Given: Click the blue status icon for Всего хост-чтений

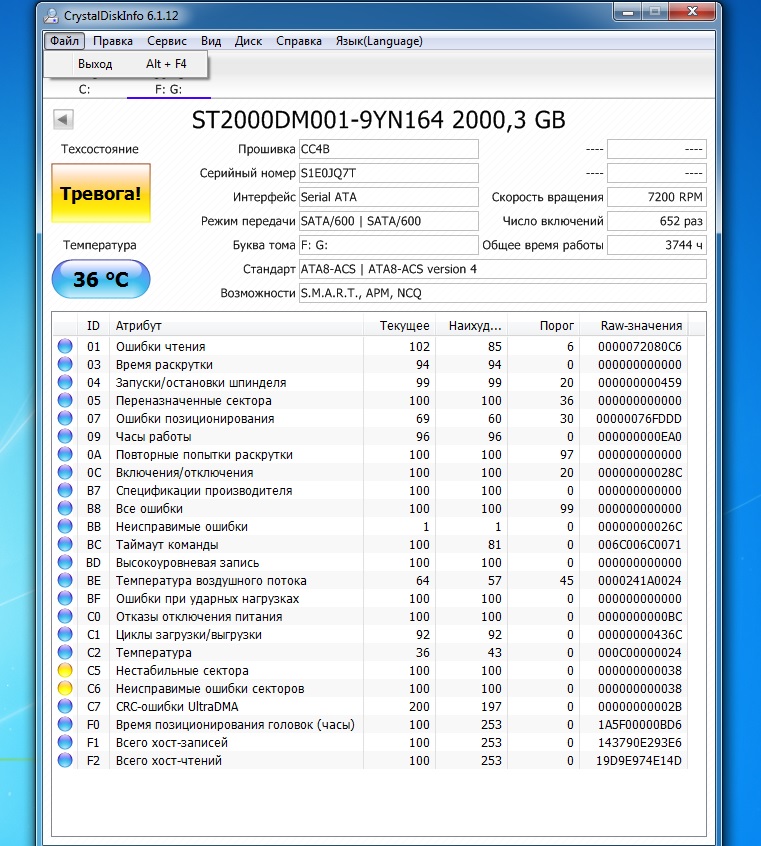Looking at the screenshot, I should [65, 761].
